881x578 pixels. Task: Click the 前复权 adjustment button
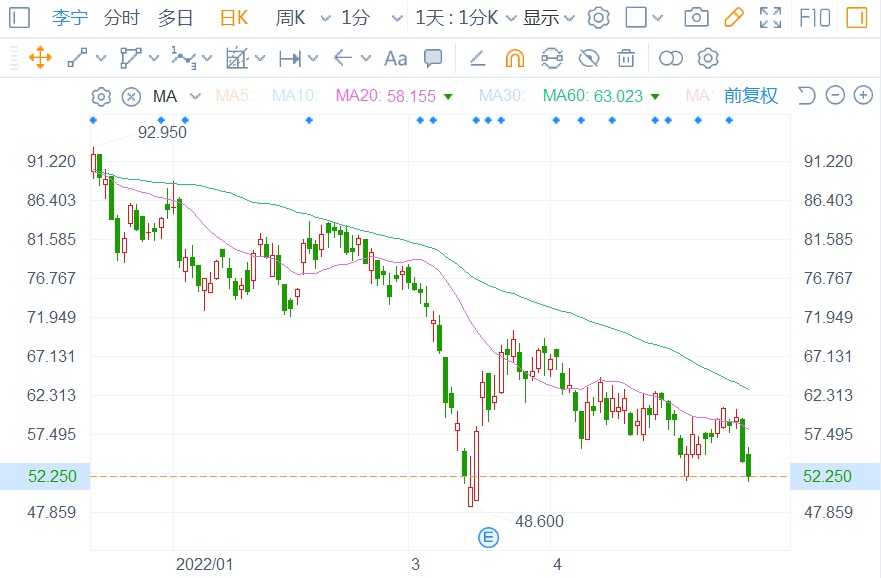tap(750, 96)
